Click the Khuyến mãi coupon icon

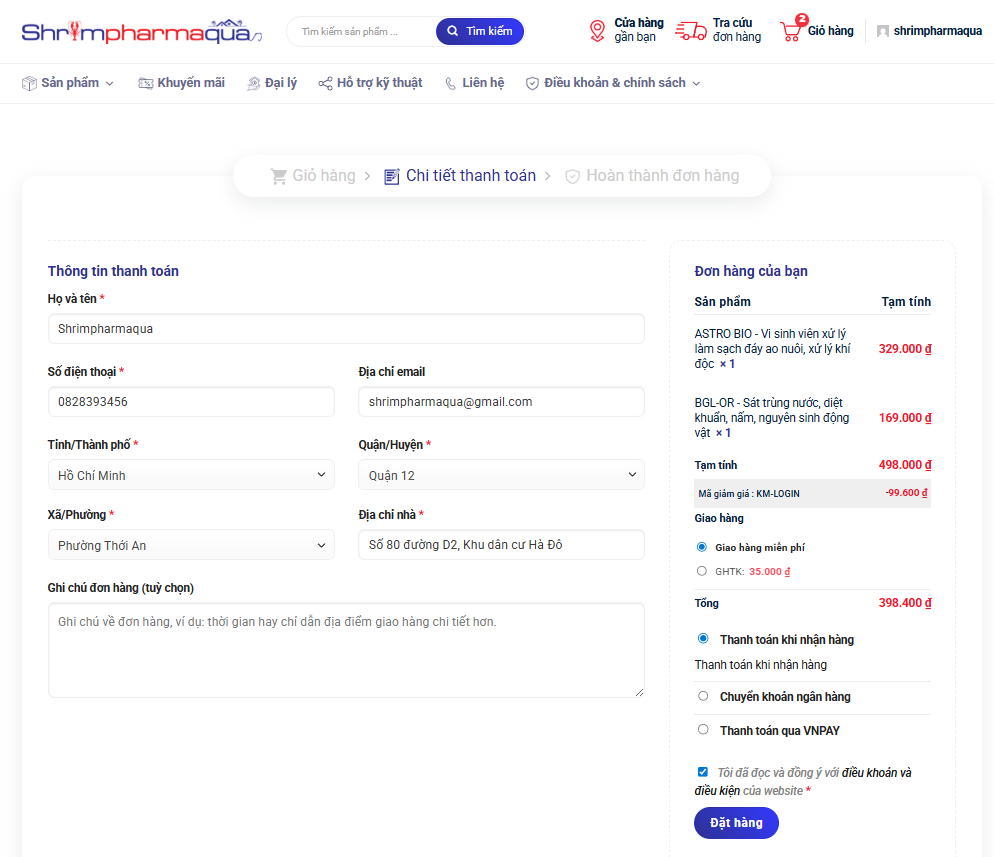point(145,83)
